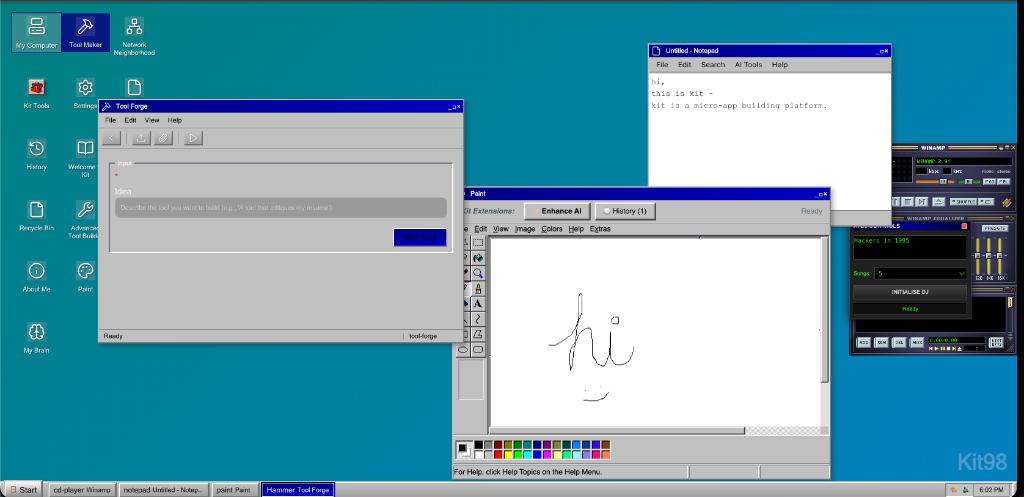Screen dimensions: 1024x497
Task: Select the Polygon tool in Paint
Action: coord(478,334)
